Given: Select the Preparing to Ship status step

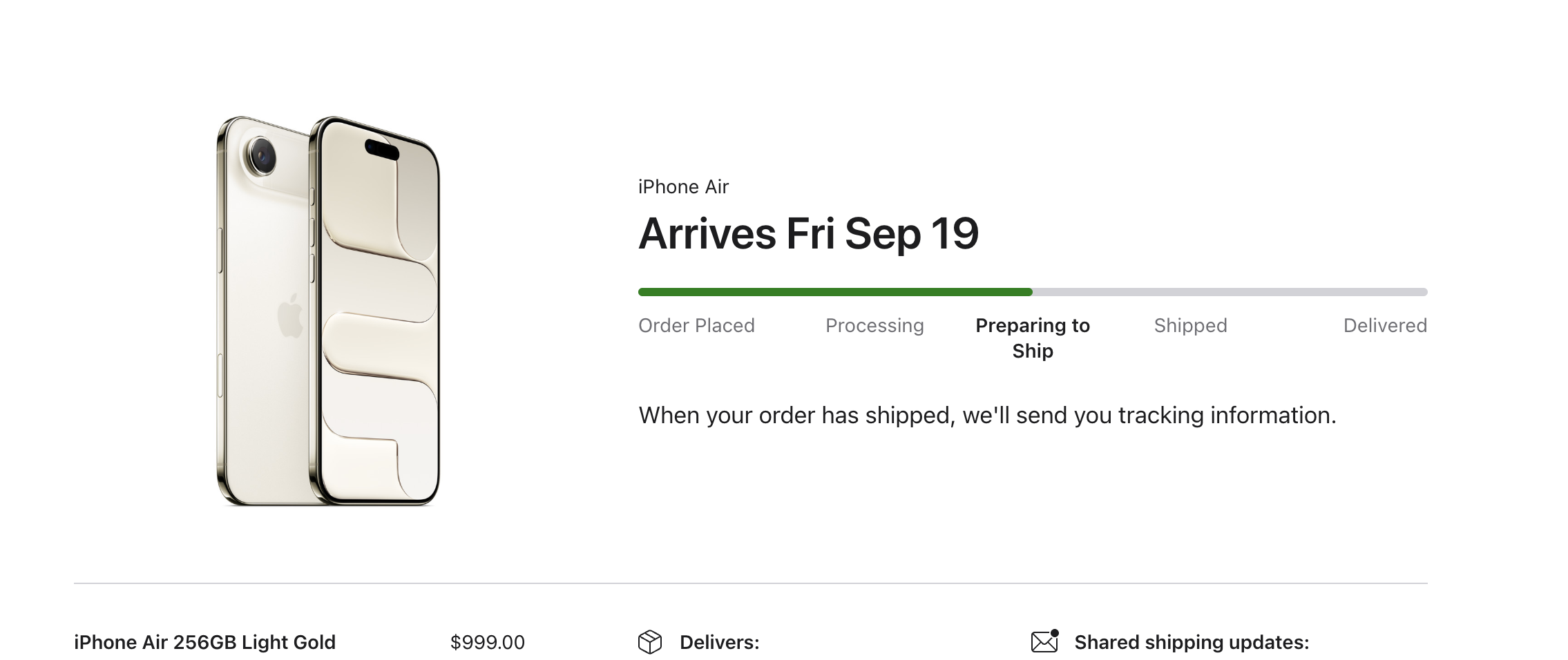Looking at the screenshot, I should point(1033,338).
